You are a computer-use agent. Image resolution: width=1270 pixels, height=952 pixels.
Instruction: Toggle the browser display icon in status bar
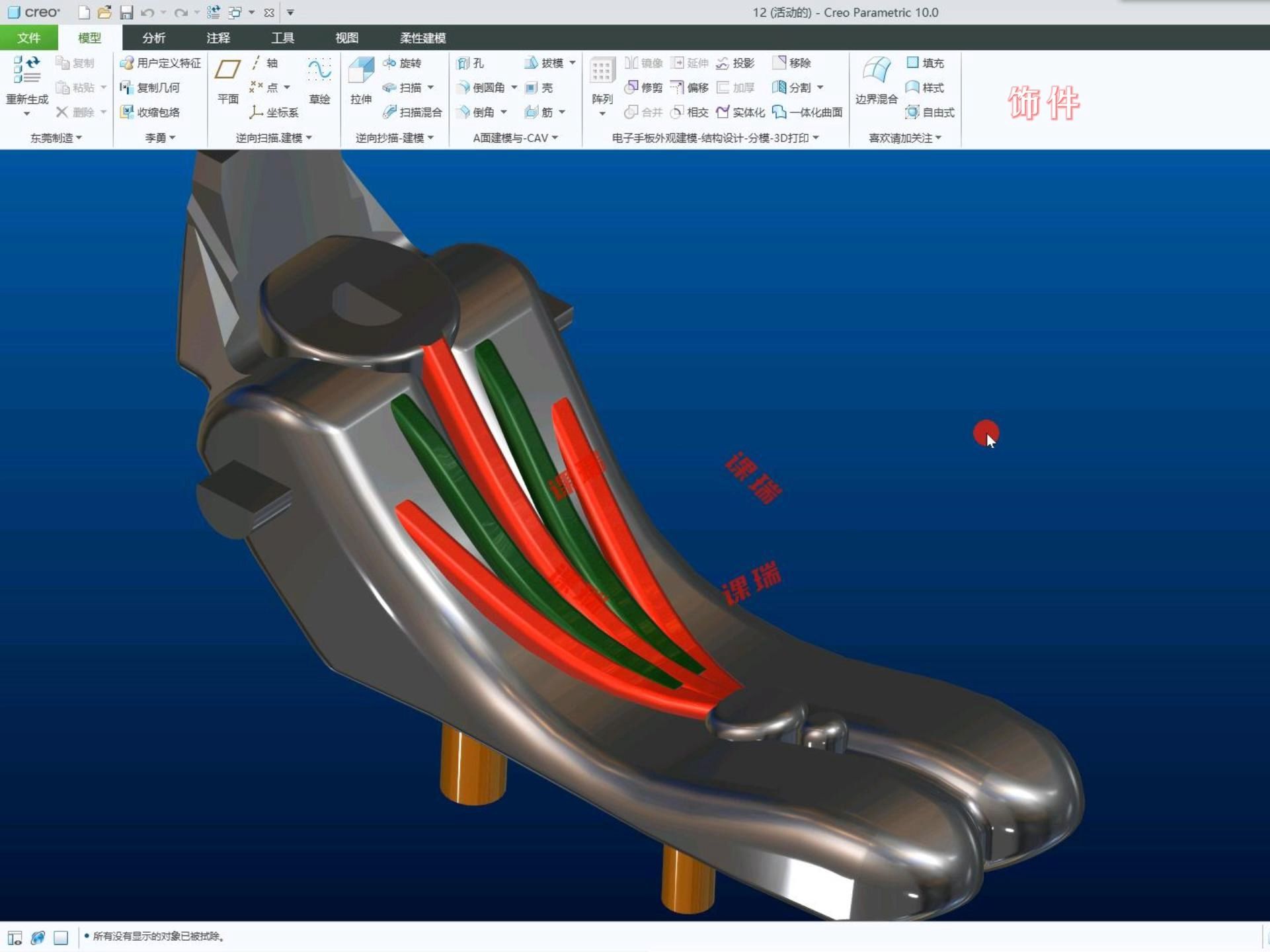(x=38, y=937)
